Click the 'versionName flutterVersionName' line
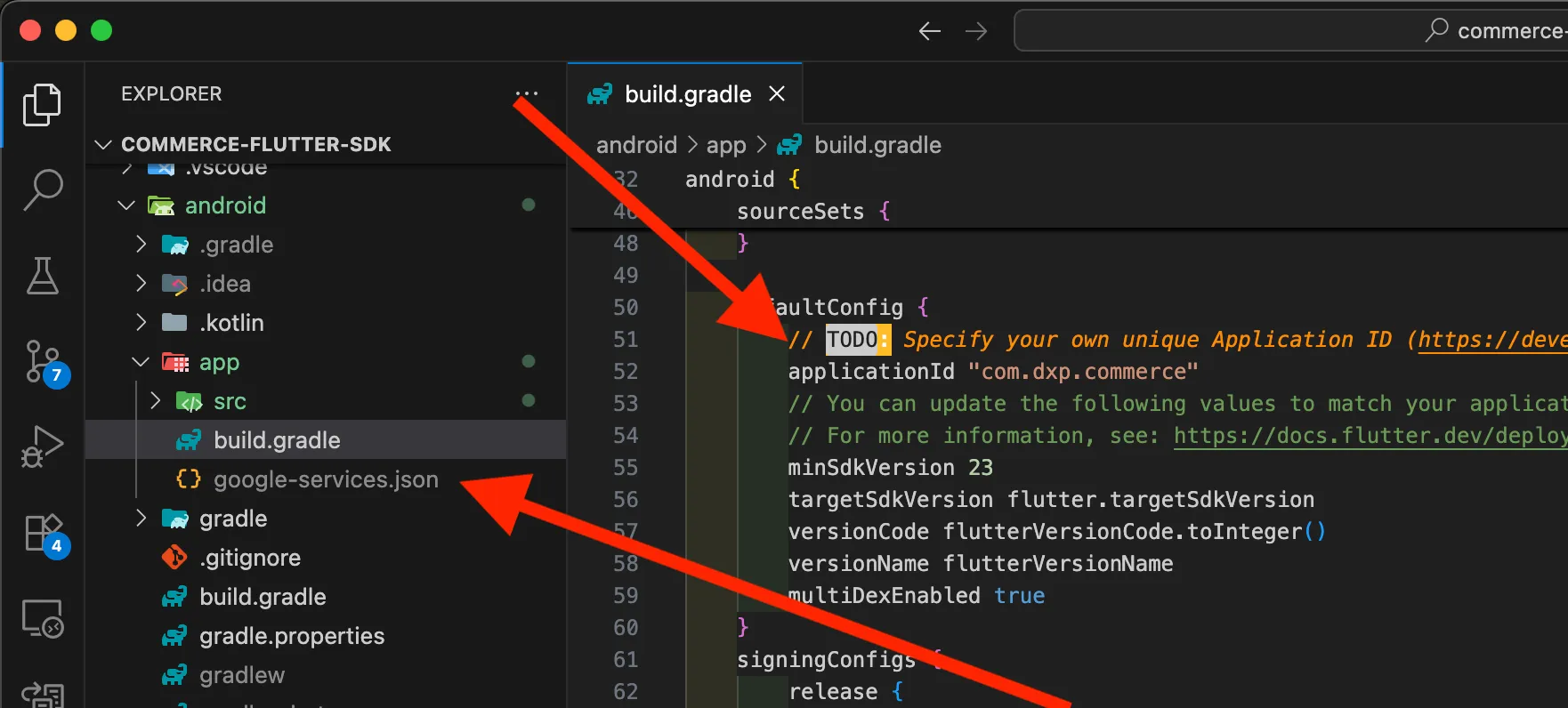 click(x=981, y=564)
